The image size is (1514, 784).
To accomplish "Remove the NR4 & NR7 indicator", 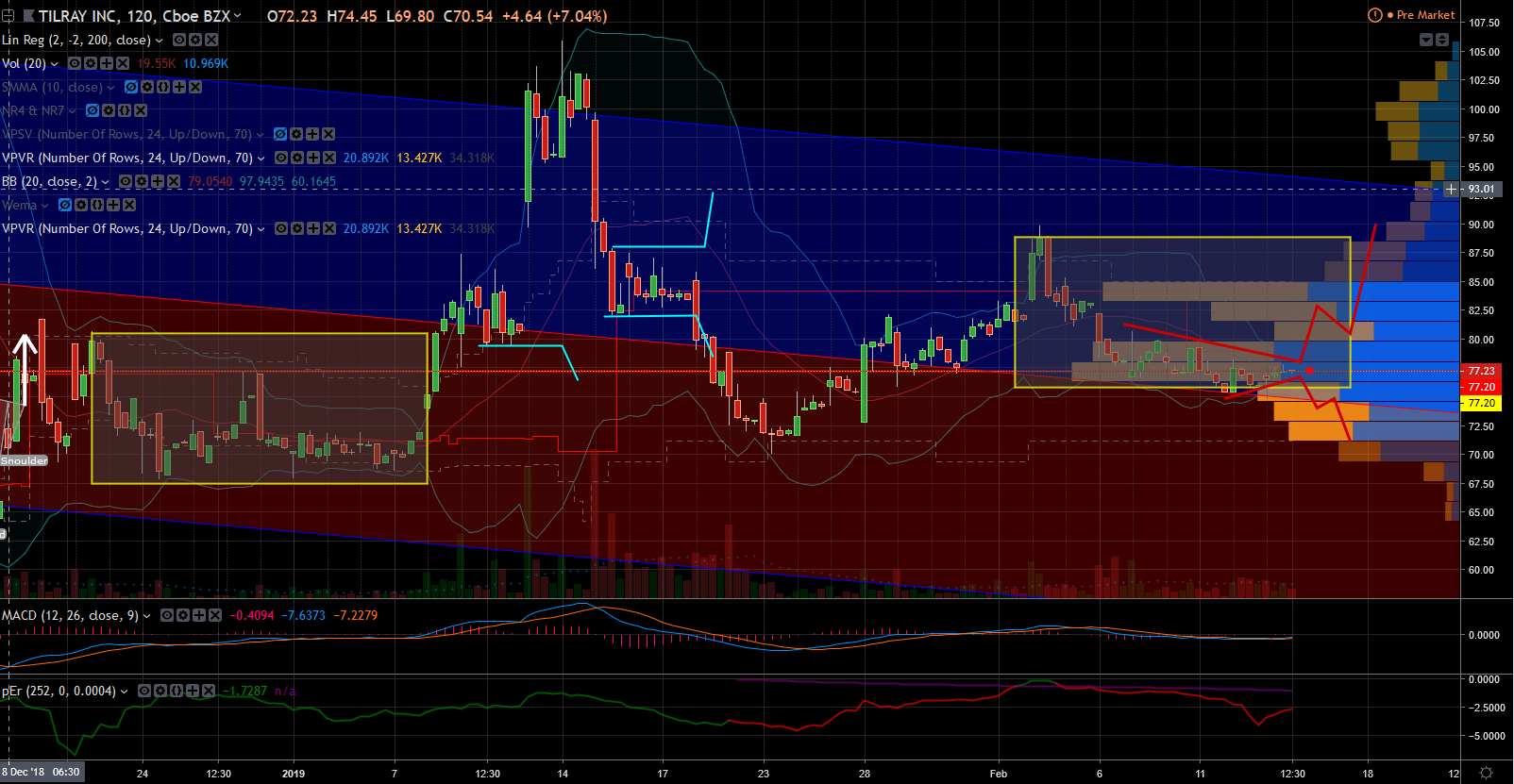I will point(141,110).
